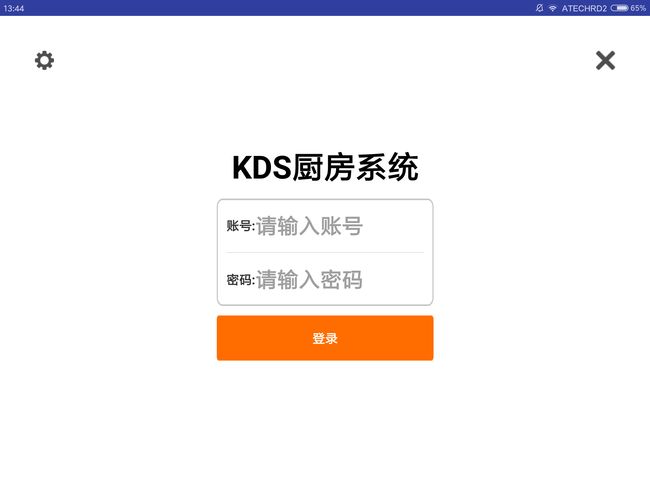Click the 账号: label
This screenshot has height=488, width=650.
coord(240,226)
